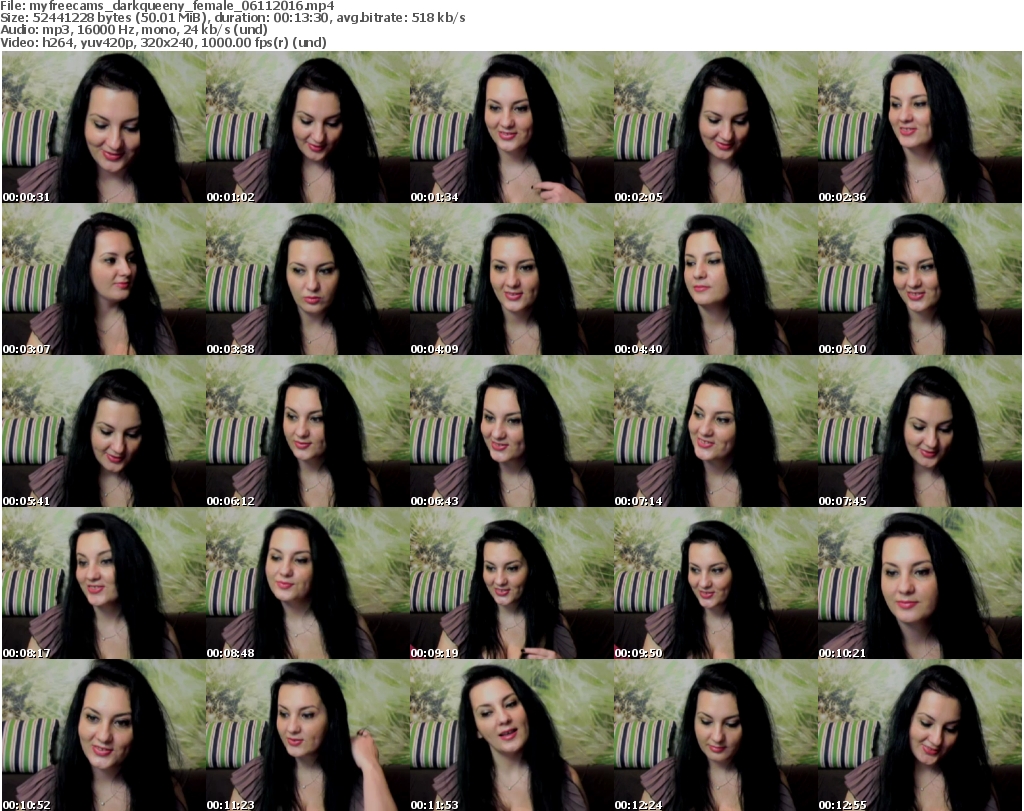Open the frame stamped 00:03:38
This screenshot has width=1024, height=811.
click(x=308, y=279)
